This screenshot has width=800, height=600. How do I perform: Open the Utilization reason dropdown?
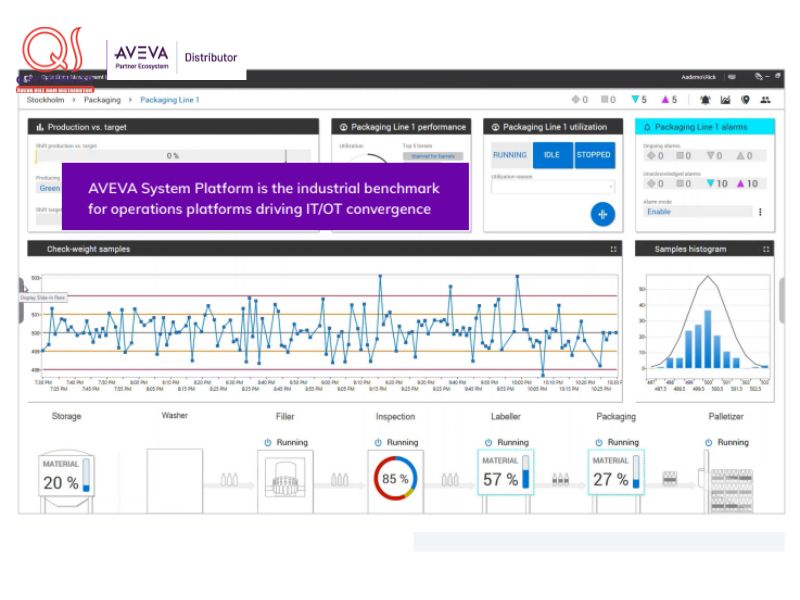click(552, 187)
